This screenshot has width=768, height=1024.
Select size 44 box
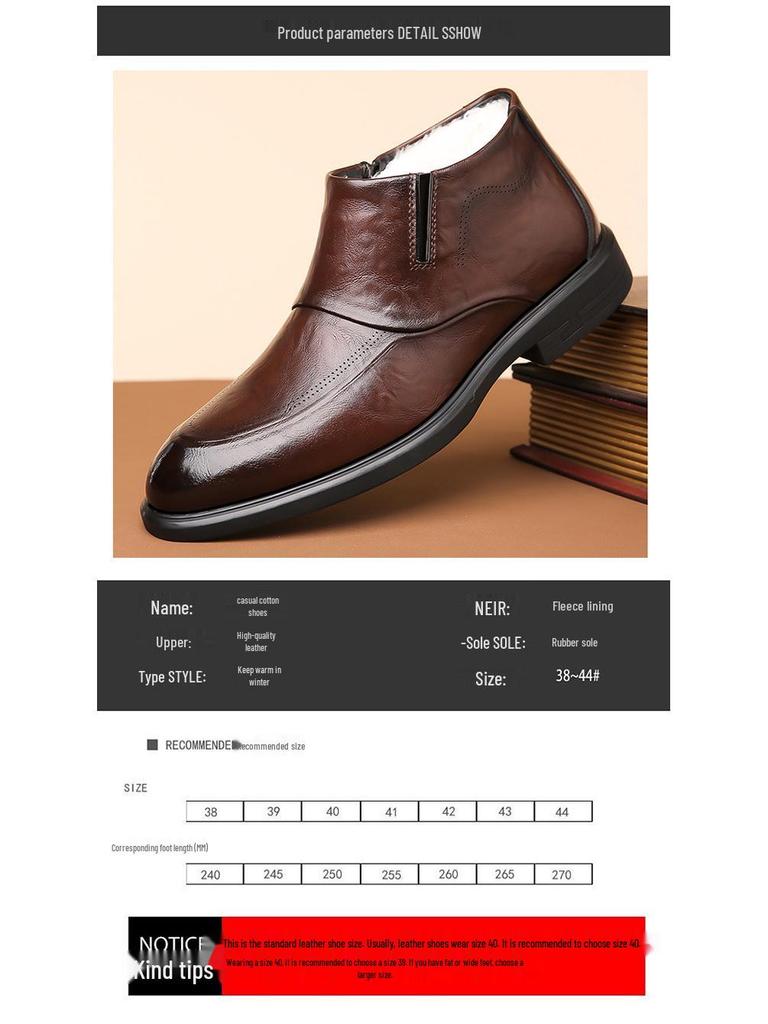pyautogui.click(x=564, y=811)
